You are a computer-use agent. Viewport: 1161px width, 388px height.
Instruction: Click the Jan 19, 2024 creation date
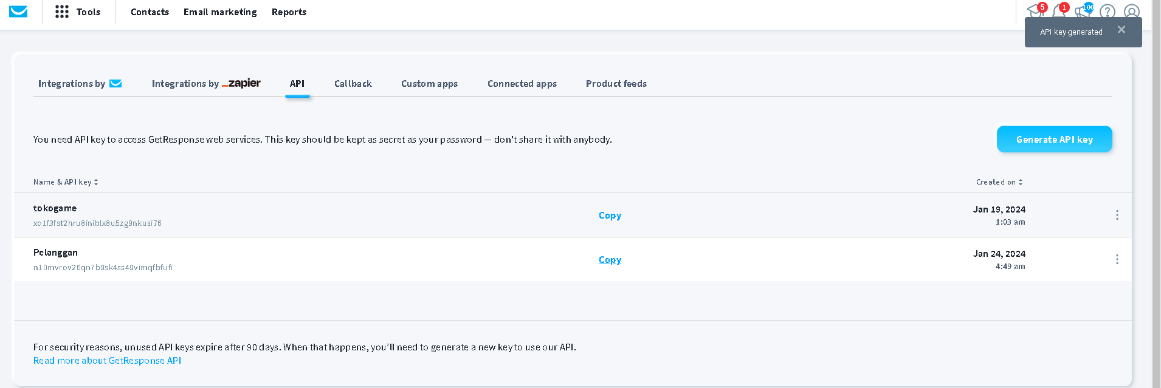[999, 209]
